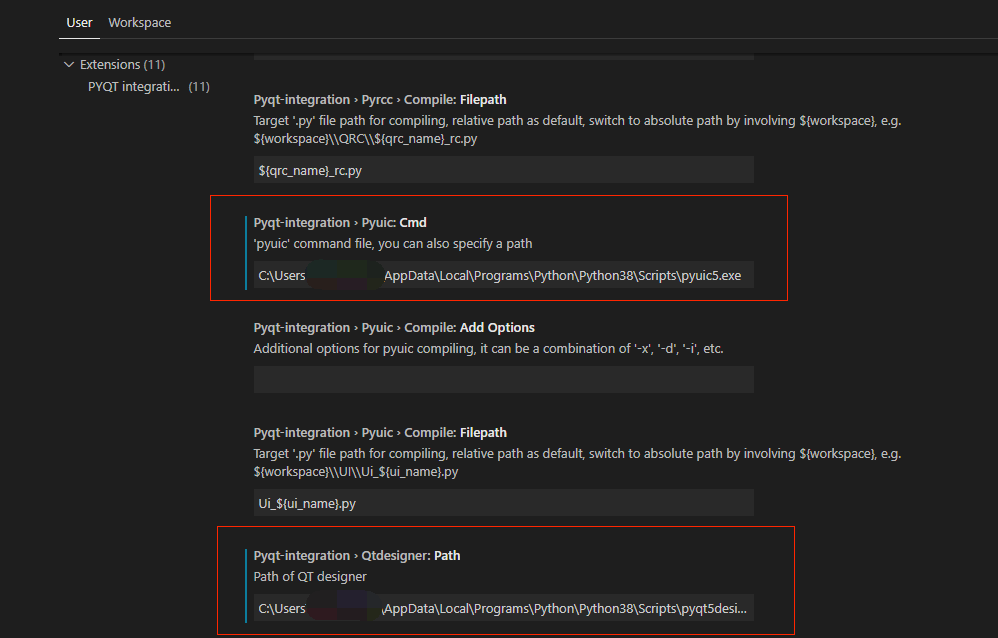Select the User settings tab
The height and width of the screenshot is (638, 998).
point(78,22)
